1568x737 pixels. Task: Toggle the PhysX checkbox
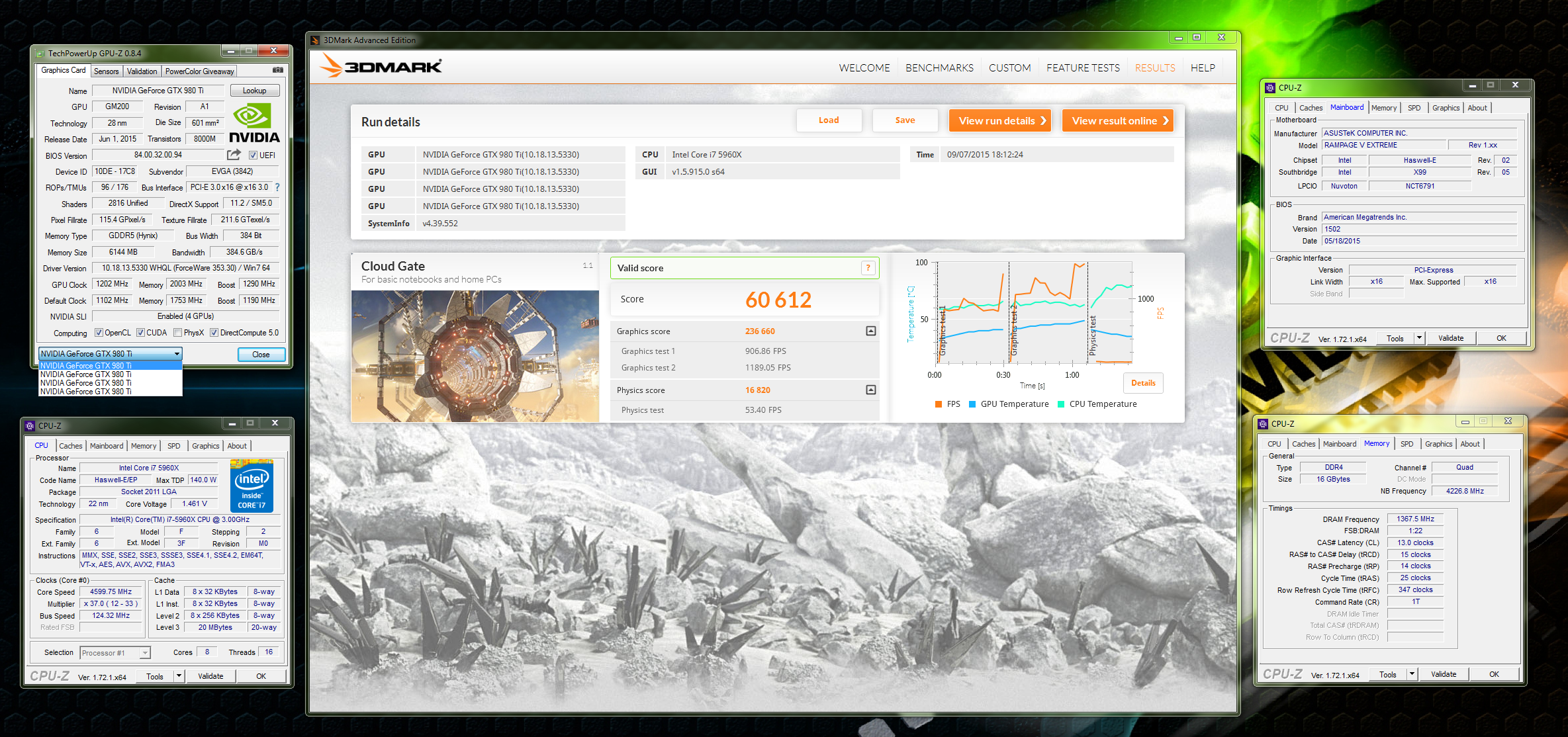[x=177, y=333]
